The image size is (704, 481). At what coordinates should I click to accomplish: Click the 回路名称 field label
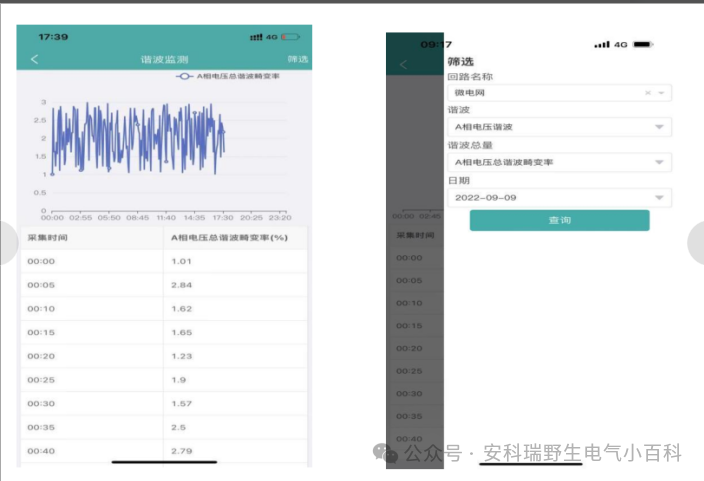coord(470,77)
